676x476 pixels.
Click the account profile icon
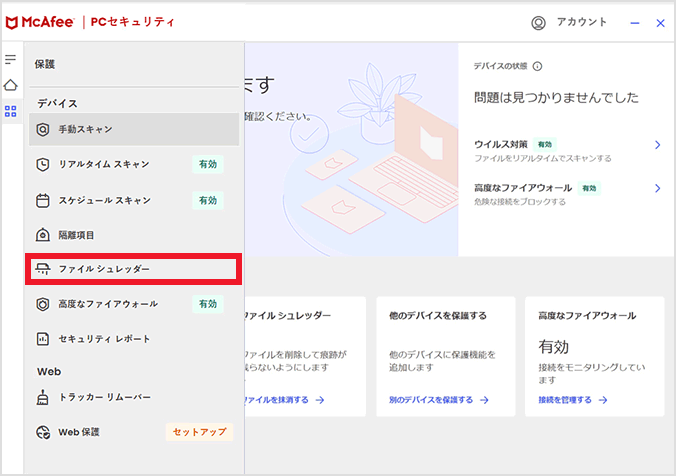coord(539,22)
